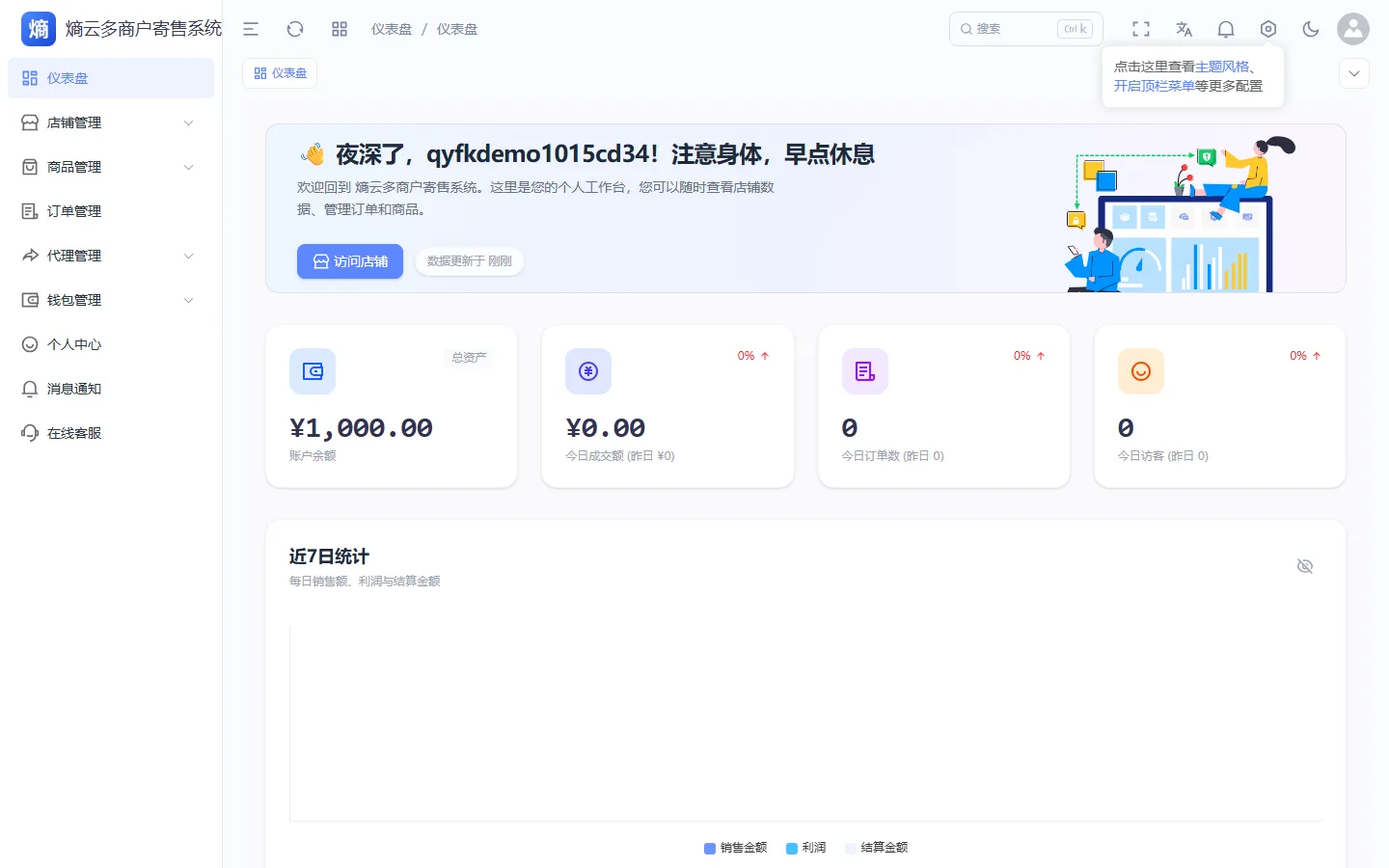This screenshot has width=1389, height=868.
Task: Click the 总资产 tag on balance card
Action: pos(470,357)
